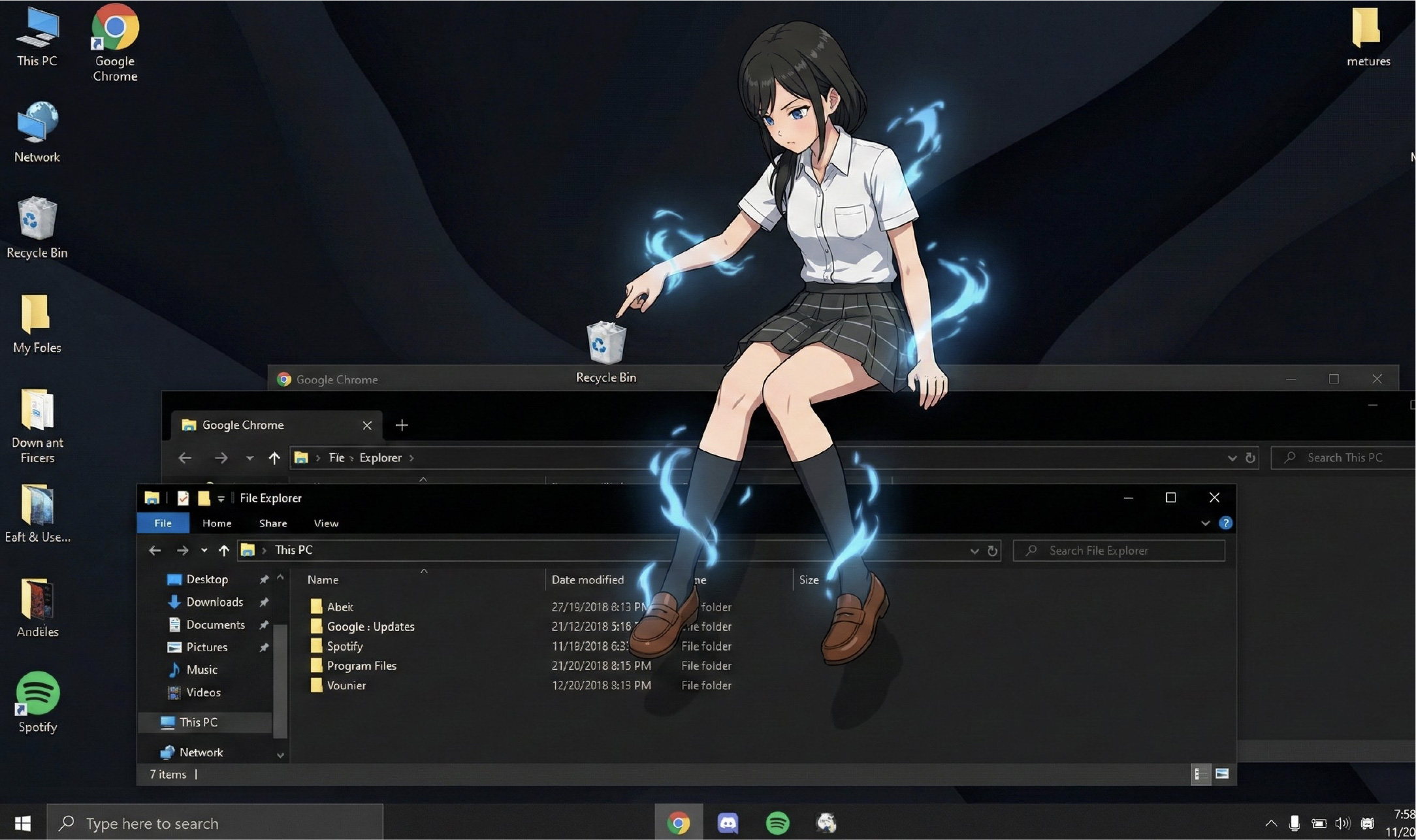Open the File menu in File Explorer
This screenshot has height=840, width=1416.
click(163, 523)
